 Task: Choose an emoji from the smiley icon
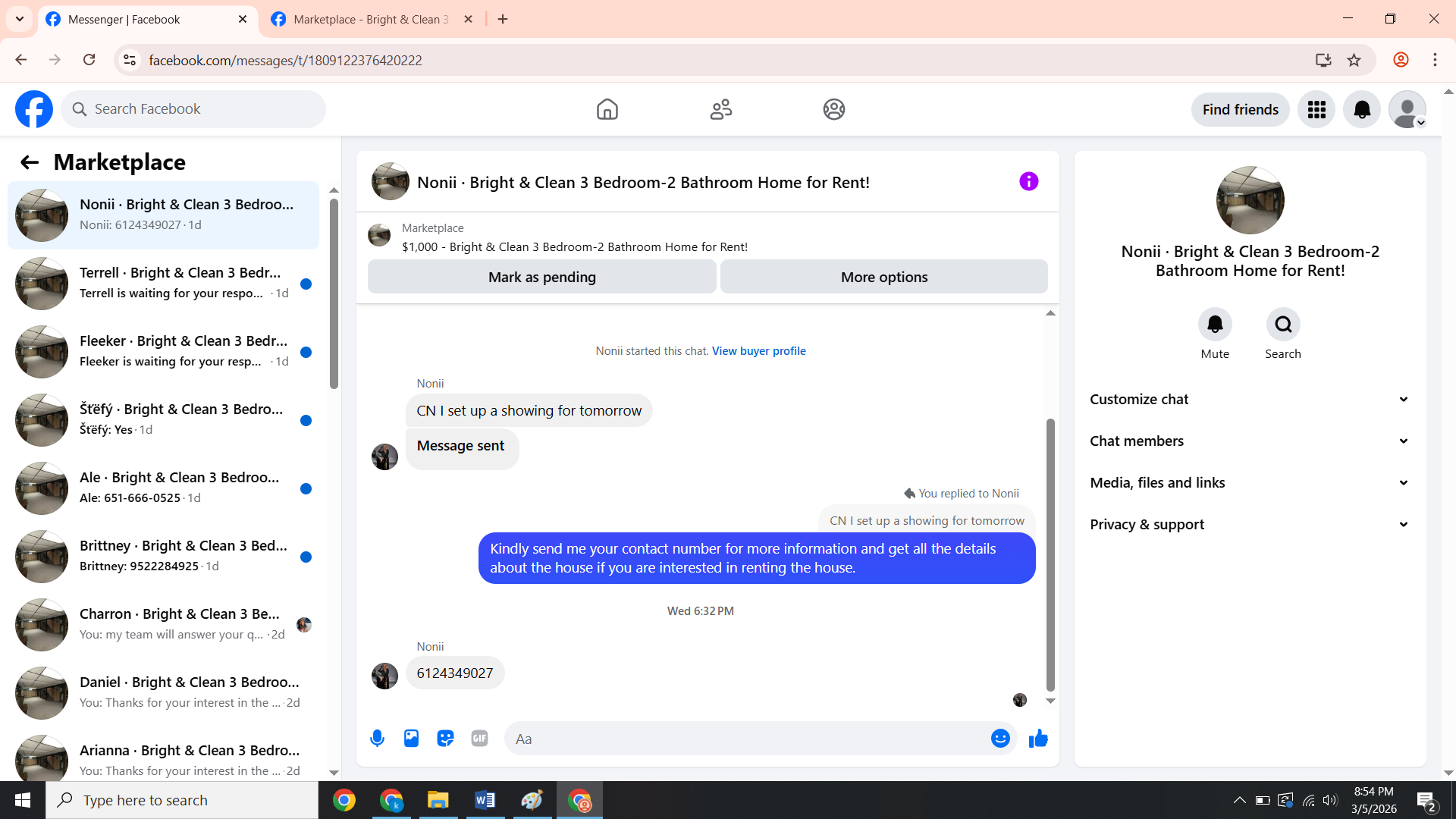click(1000, 739)
